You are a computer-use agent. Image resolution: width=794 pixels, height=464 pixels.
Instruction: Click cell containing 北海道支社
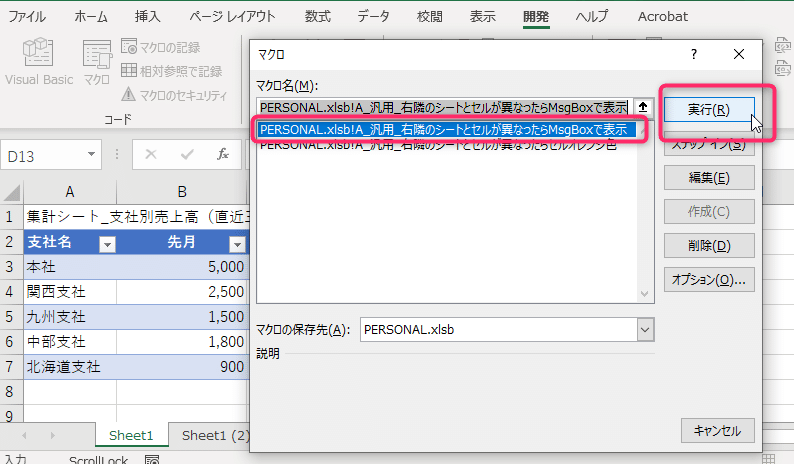click(x=70, y=367)
